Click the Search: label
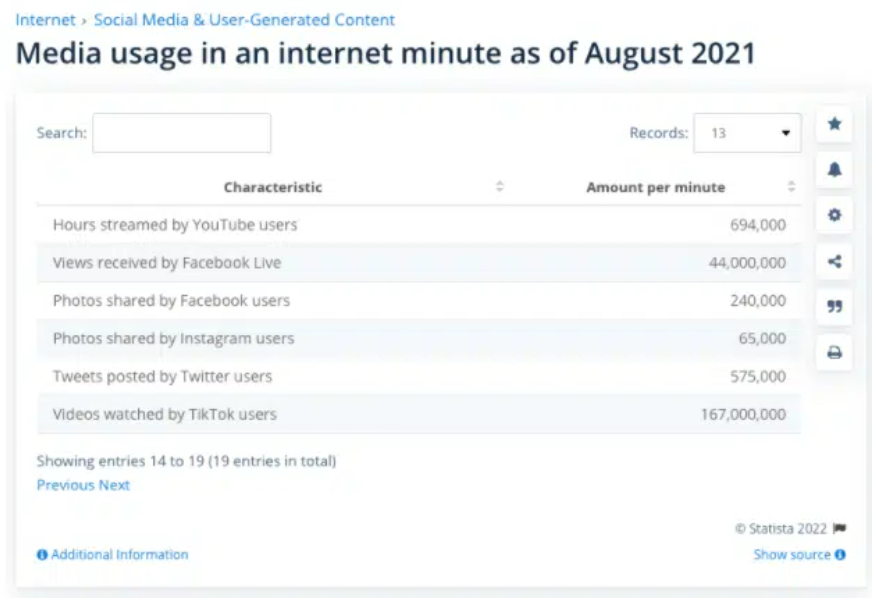This screenshot has height=602, width=876. (61, 133)
